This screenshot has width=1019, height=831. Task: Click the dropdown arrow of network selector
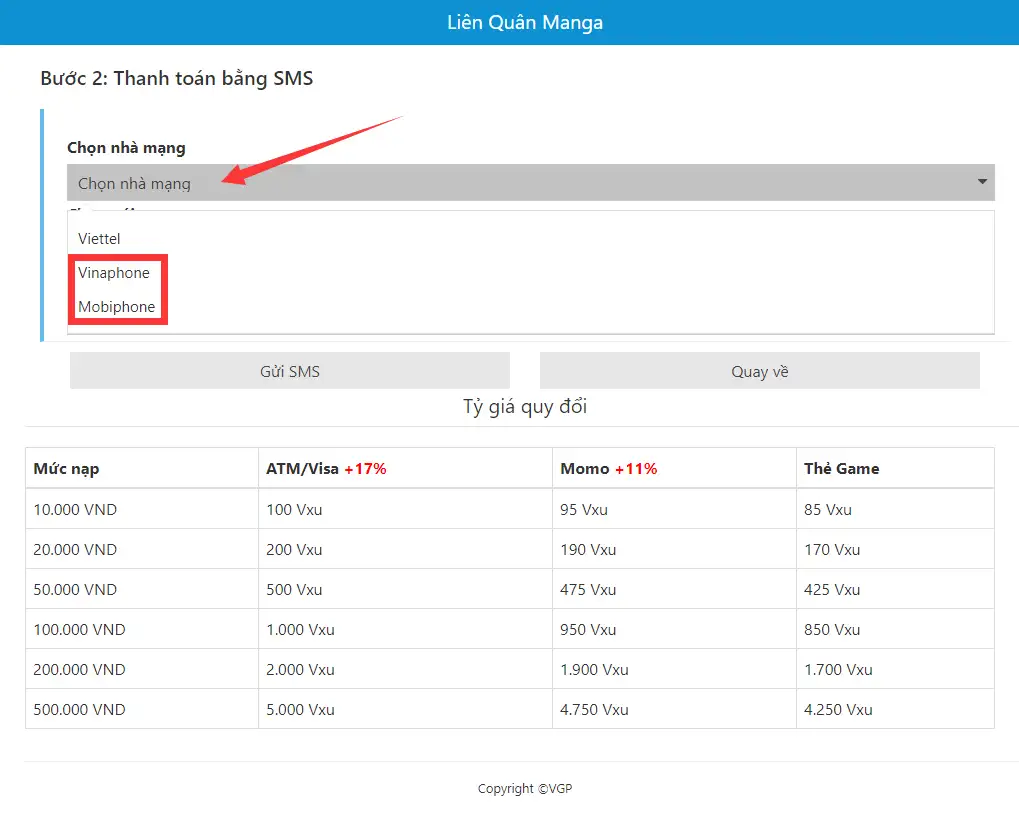tap(982, 182)
